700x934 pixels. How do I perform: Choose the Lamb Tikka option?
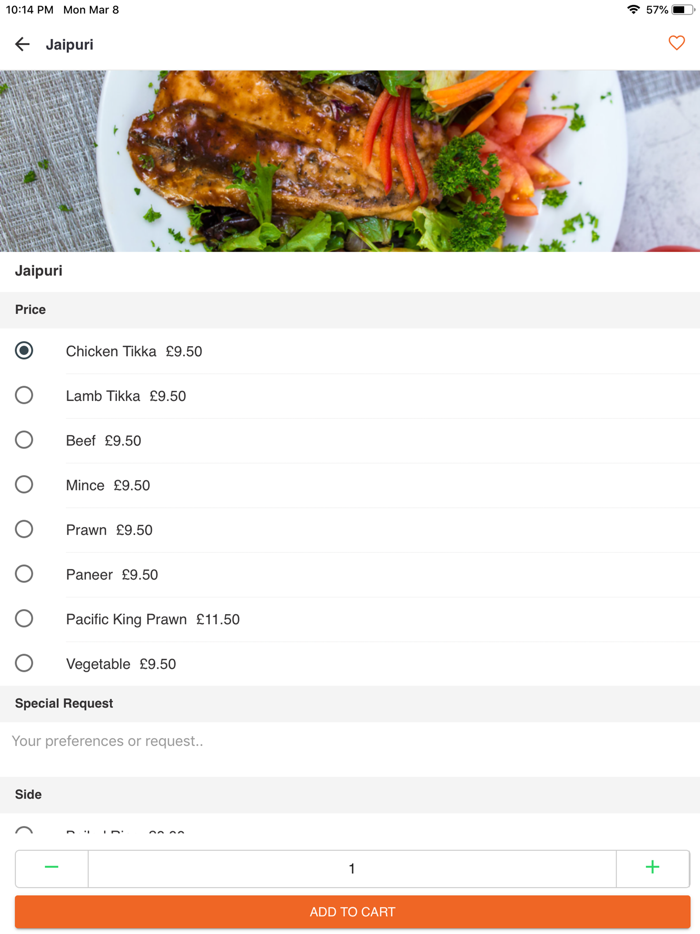pyautogui.click(x=24, y=395)
